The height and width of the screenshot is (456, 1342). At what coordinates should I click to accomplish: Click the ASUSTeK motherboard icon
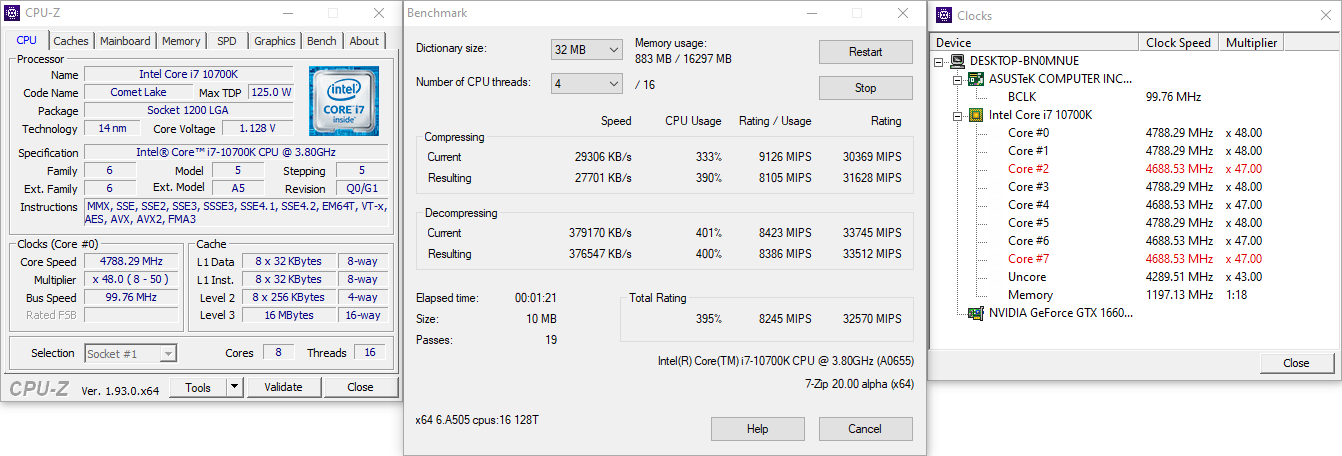976,79
